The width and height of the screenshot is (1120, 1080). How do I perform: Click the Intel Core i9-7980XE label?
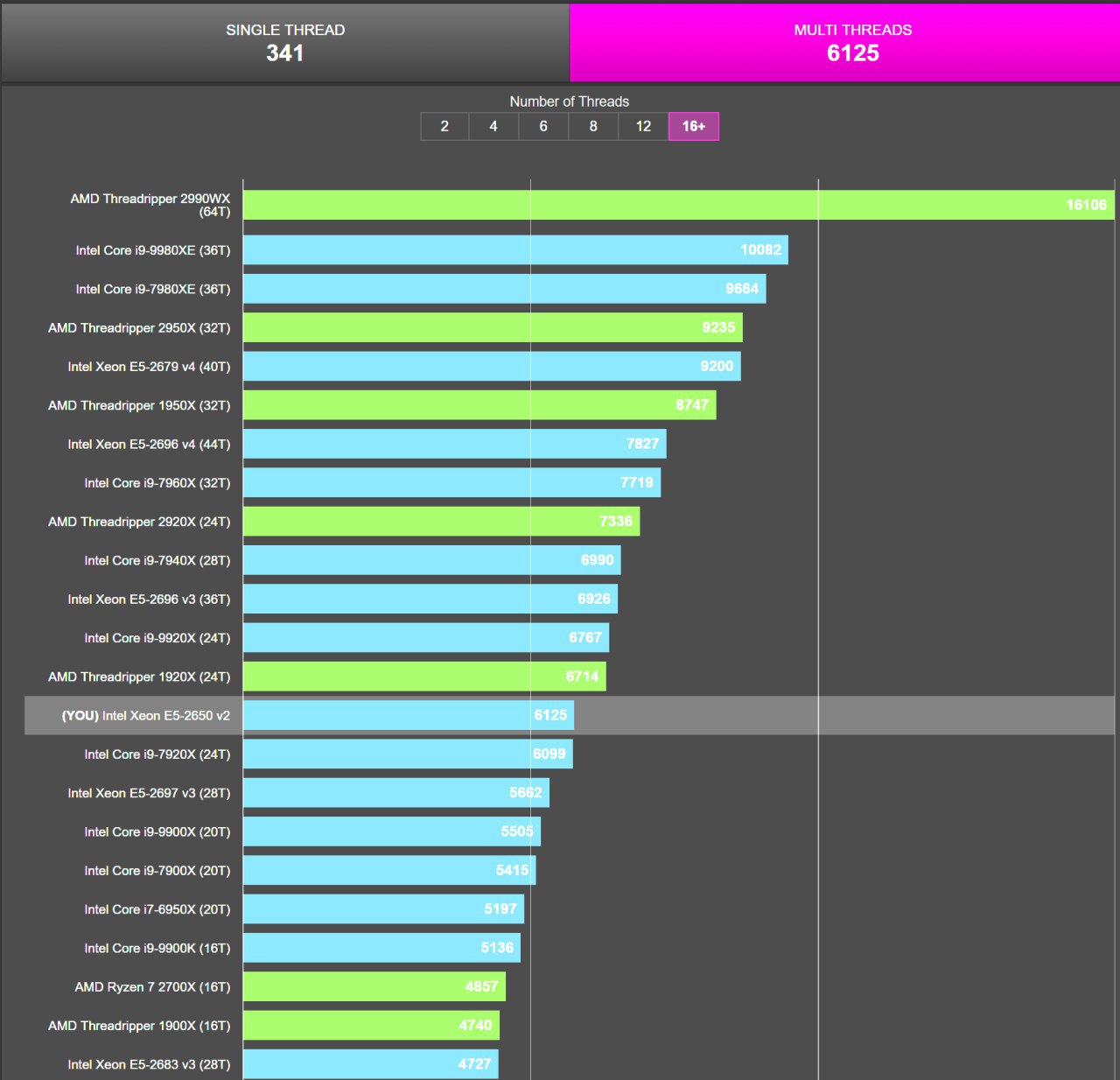coord(153,289)
